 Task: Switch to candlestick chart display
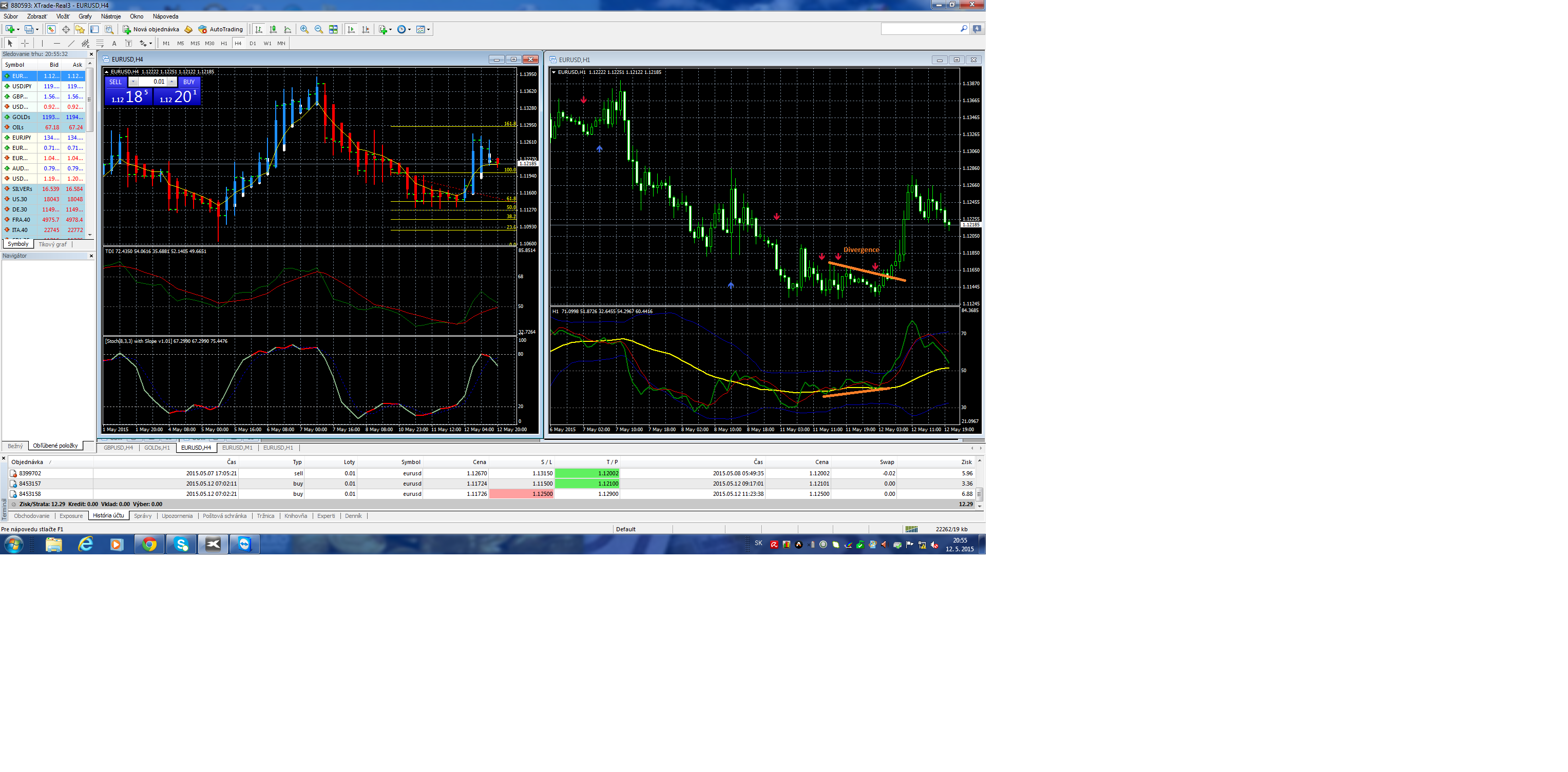click(x=273, y=29)
